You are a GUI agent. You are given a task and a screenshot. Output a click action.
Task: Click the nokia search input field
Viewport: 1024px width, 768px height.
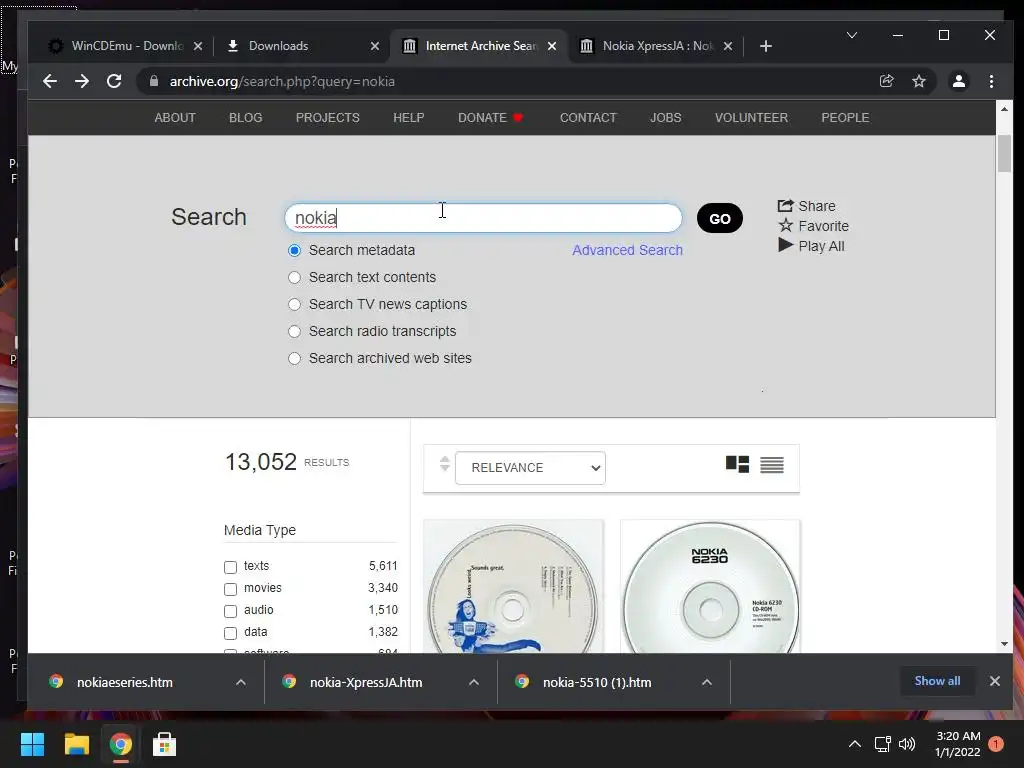[x=483, y=217]
